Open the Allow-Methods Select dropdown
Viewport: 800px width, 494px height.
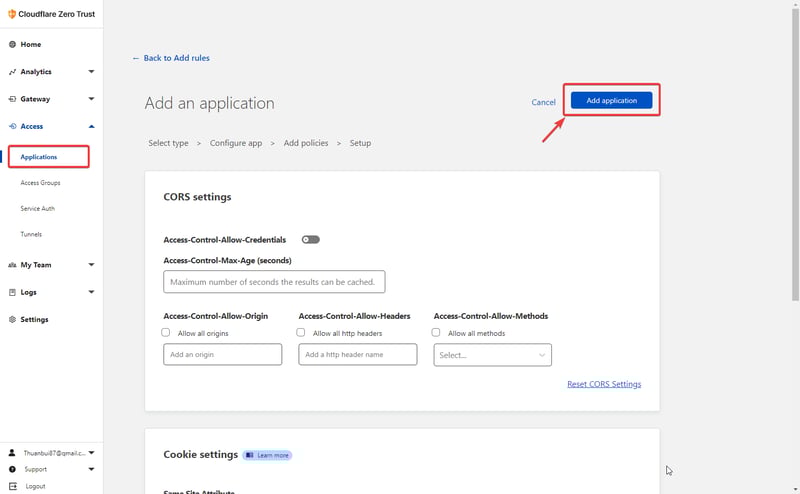tap(492, 355)
